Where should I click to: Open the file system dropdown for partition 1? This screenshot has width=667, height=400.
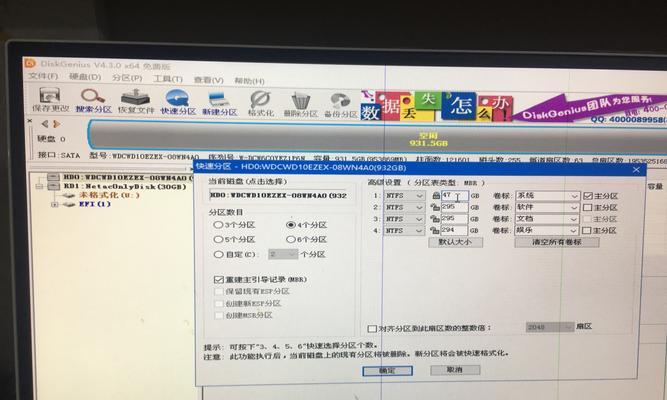click(404, 196)
